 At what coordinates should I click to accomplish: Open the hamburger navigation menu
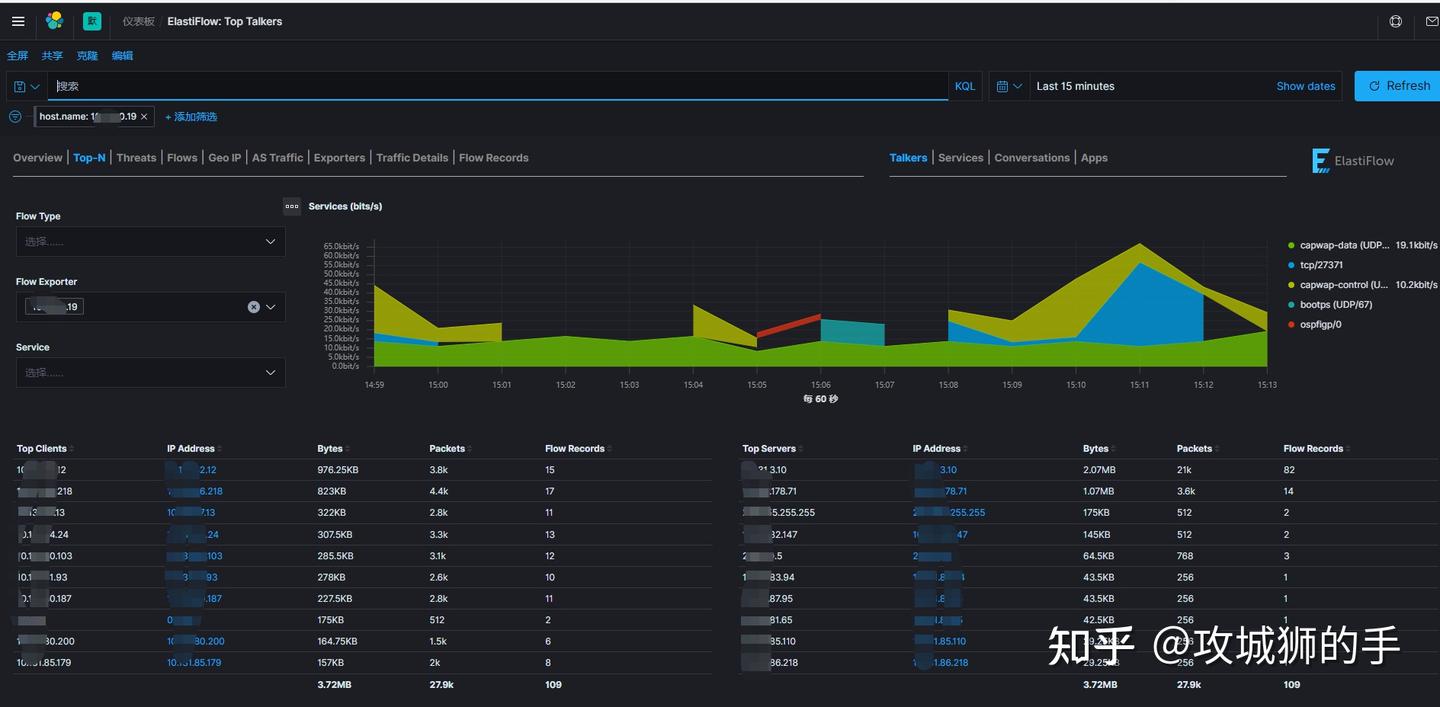tap(18, 21)
